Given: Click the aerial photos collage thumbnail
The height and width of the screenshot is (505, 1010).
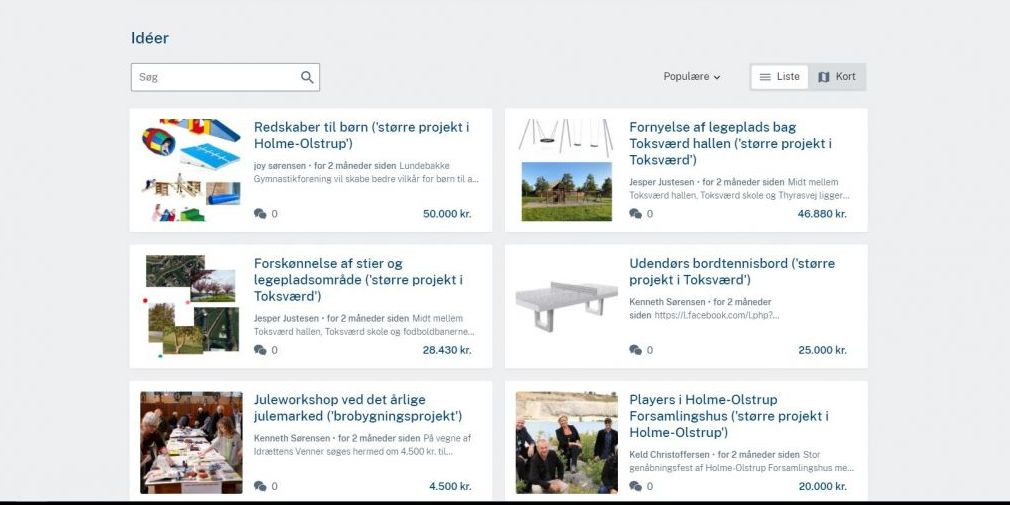Looking at the screenshot, I should (x=191, y=306).
